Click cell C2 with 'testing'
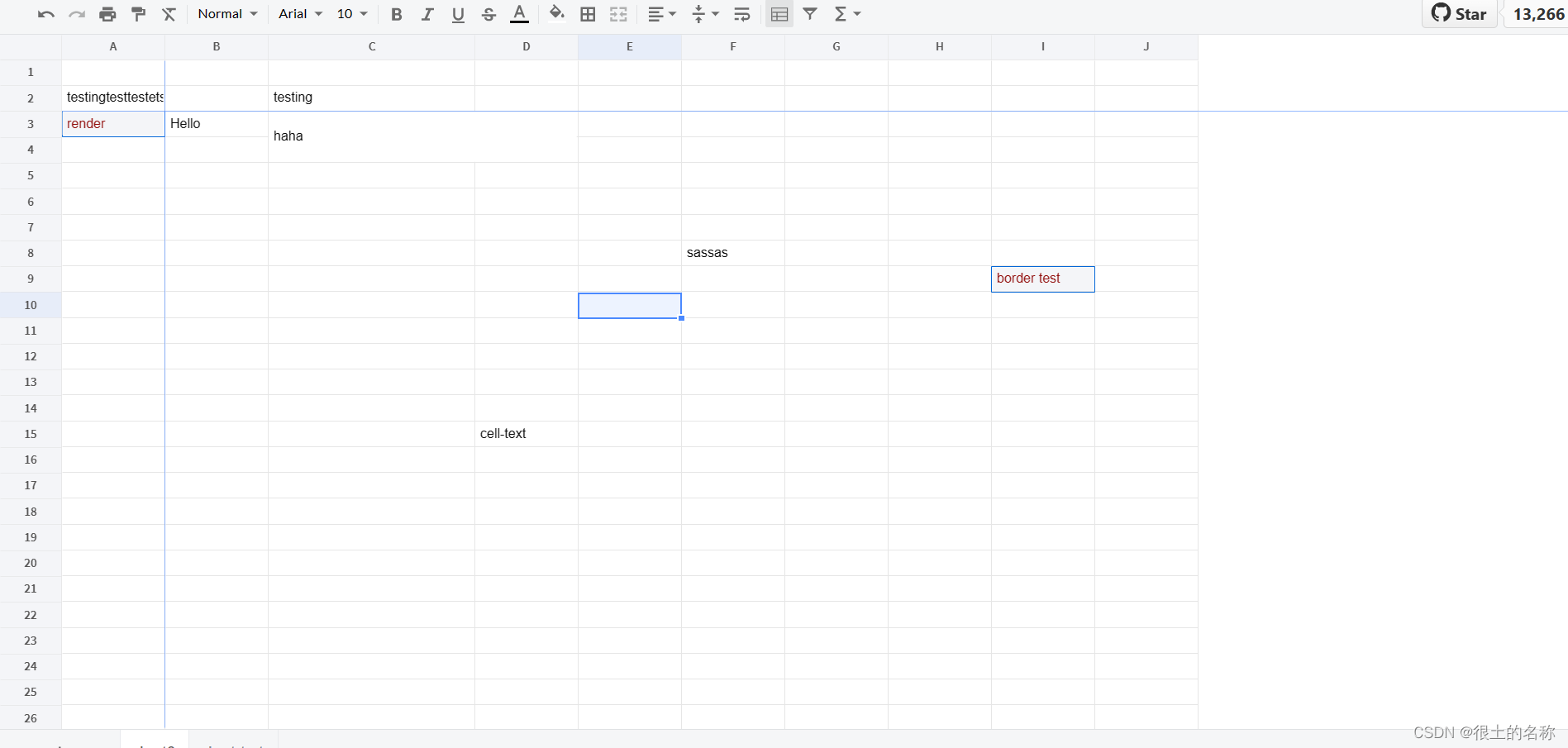This screenshot has width=1568, height=748. click(x=372, y=98)
